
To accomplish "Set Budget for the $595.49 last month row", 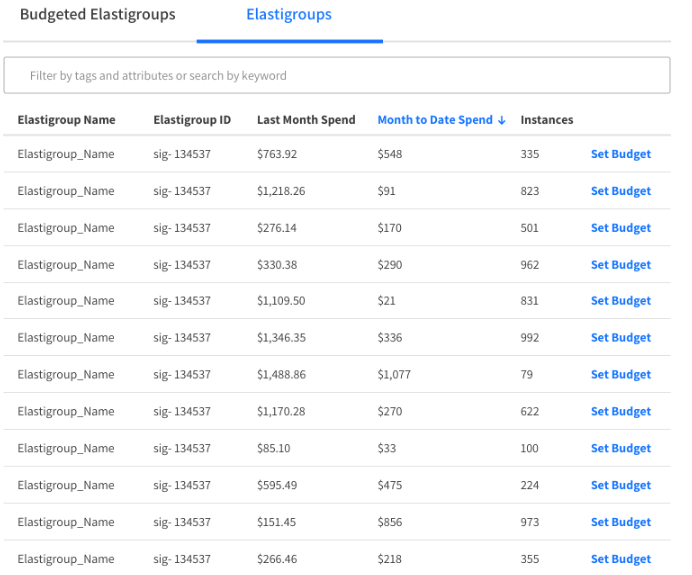I will 620,485.
